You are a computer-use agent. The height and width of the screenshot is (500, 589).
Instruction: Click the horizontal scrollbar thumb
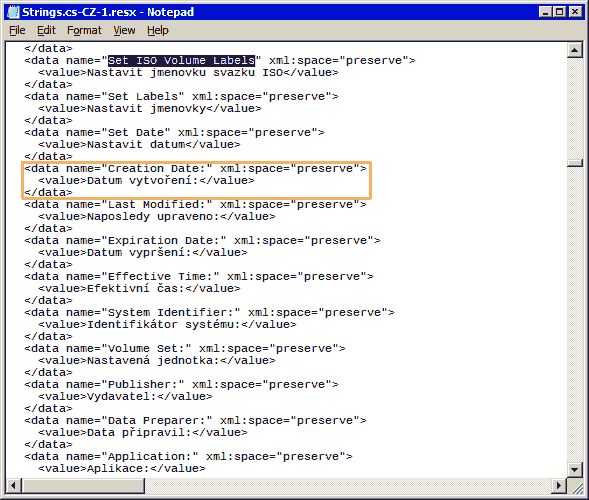(83, 485)
